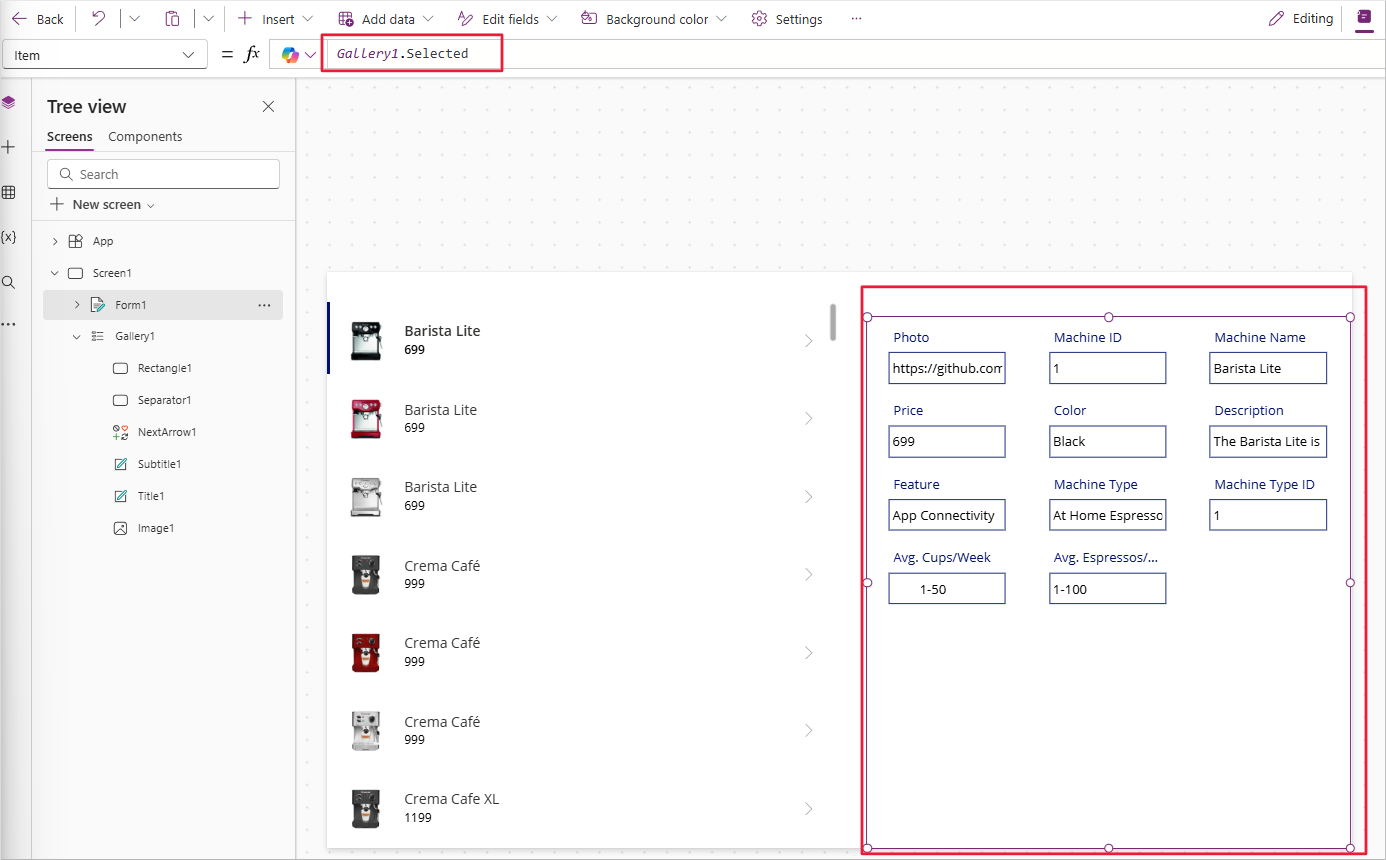Viewport: 1386px width, 860px height.
Task: Click the Editing mode button
Action: click(x=1300, y=19)
